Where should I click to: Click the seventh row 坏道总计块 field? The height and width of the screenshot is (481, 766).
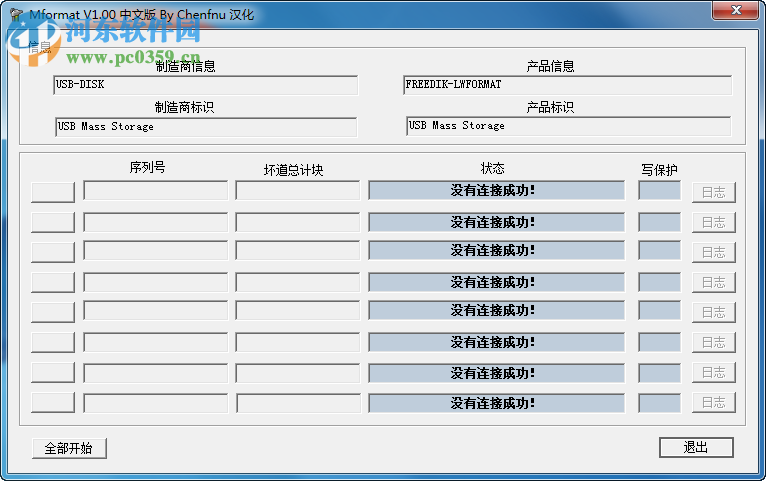click(298, 373)
